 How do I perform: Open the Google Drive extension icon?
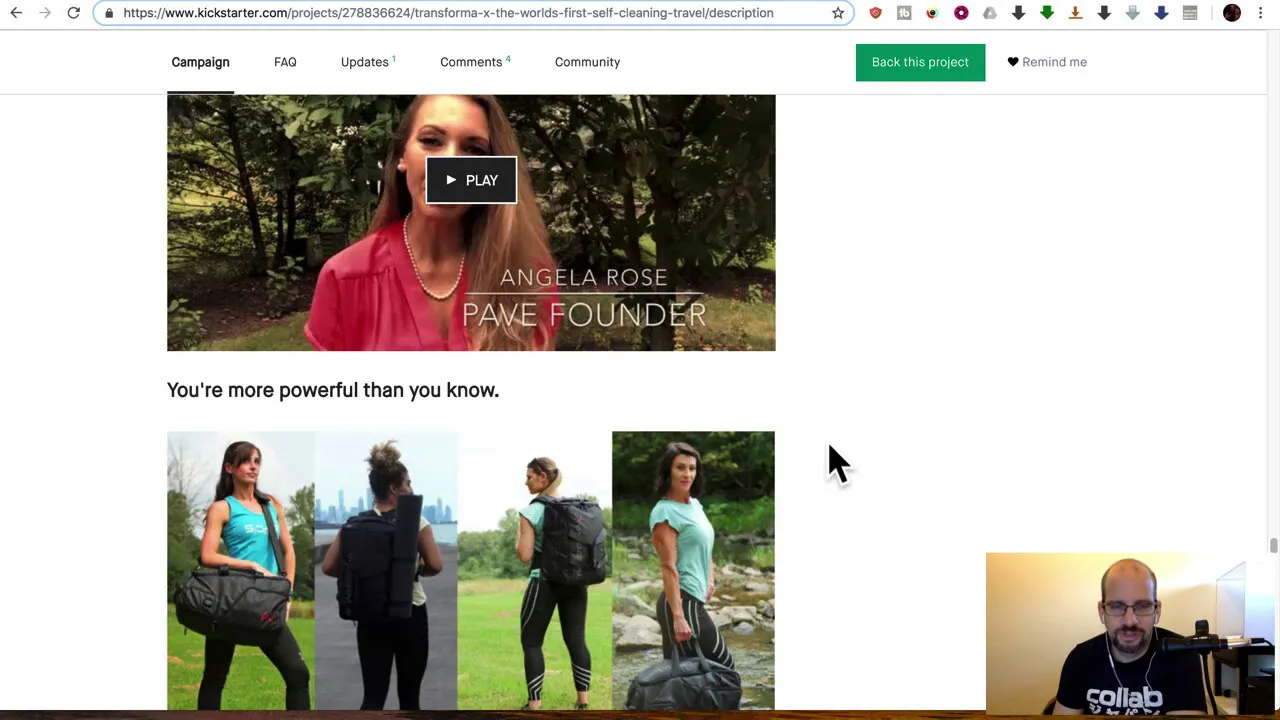[990, 13]
